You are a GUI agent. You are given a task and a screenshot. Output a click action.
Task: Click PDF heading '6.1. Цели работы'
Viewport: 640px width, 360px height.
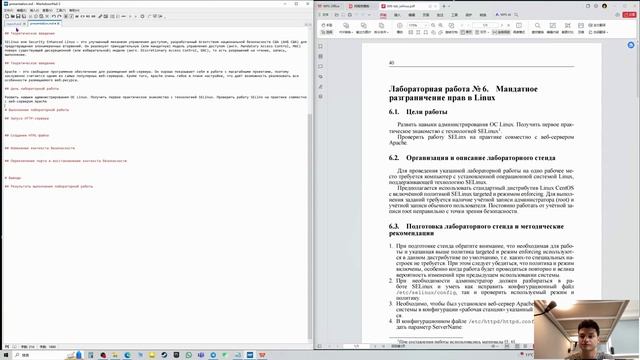pyautogui.click(x=418, y=111)
